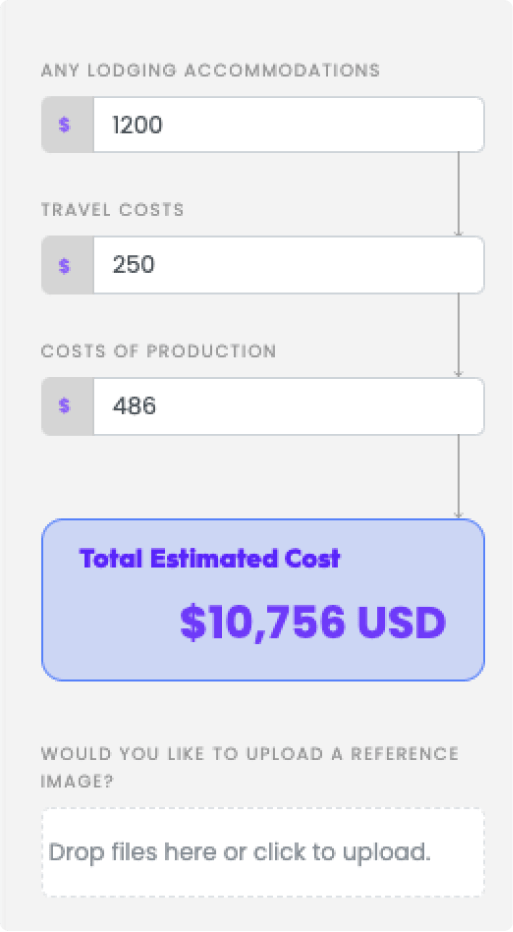Click the Any Lodging Accommodations label

(x=210, y=70)
